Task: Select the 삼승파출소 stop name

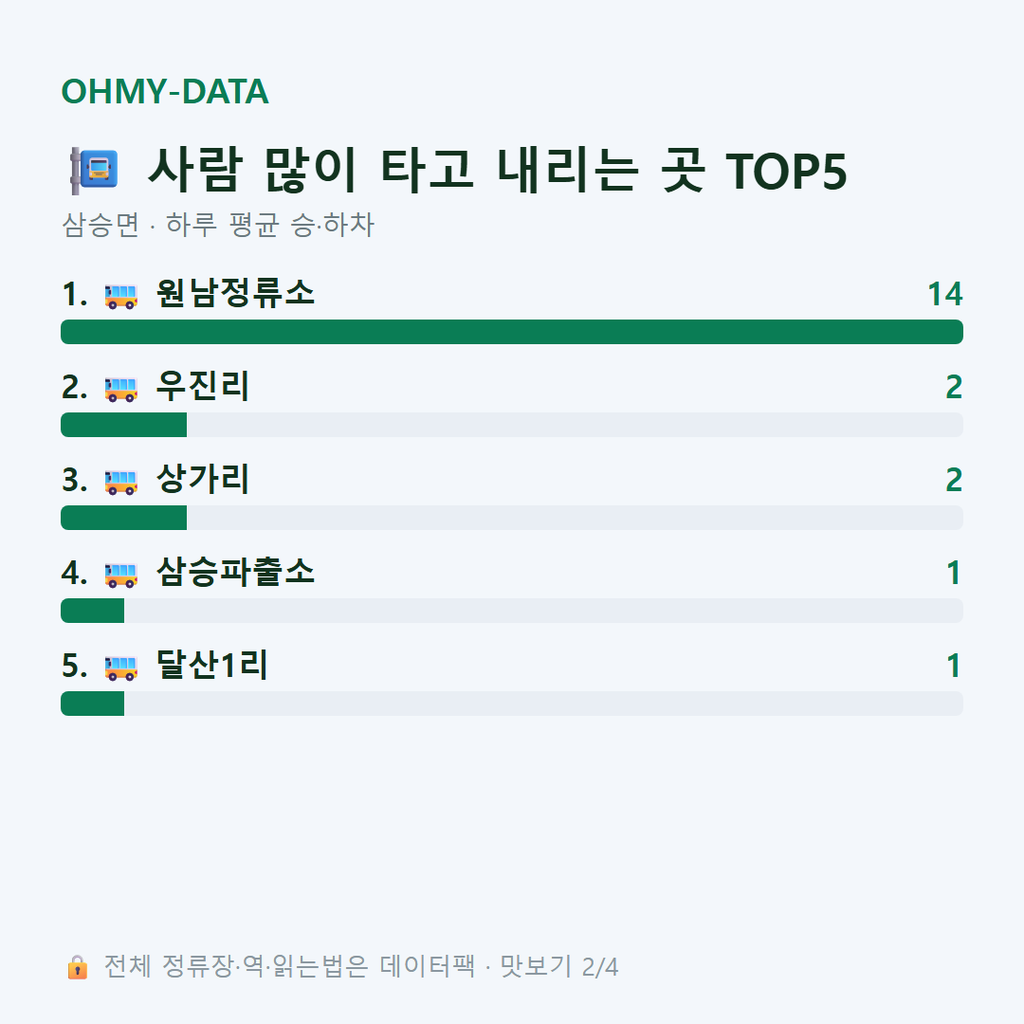Action: (x=235, y=571)
